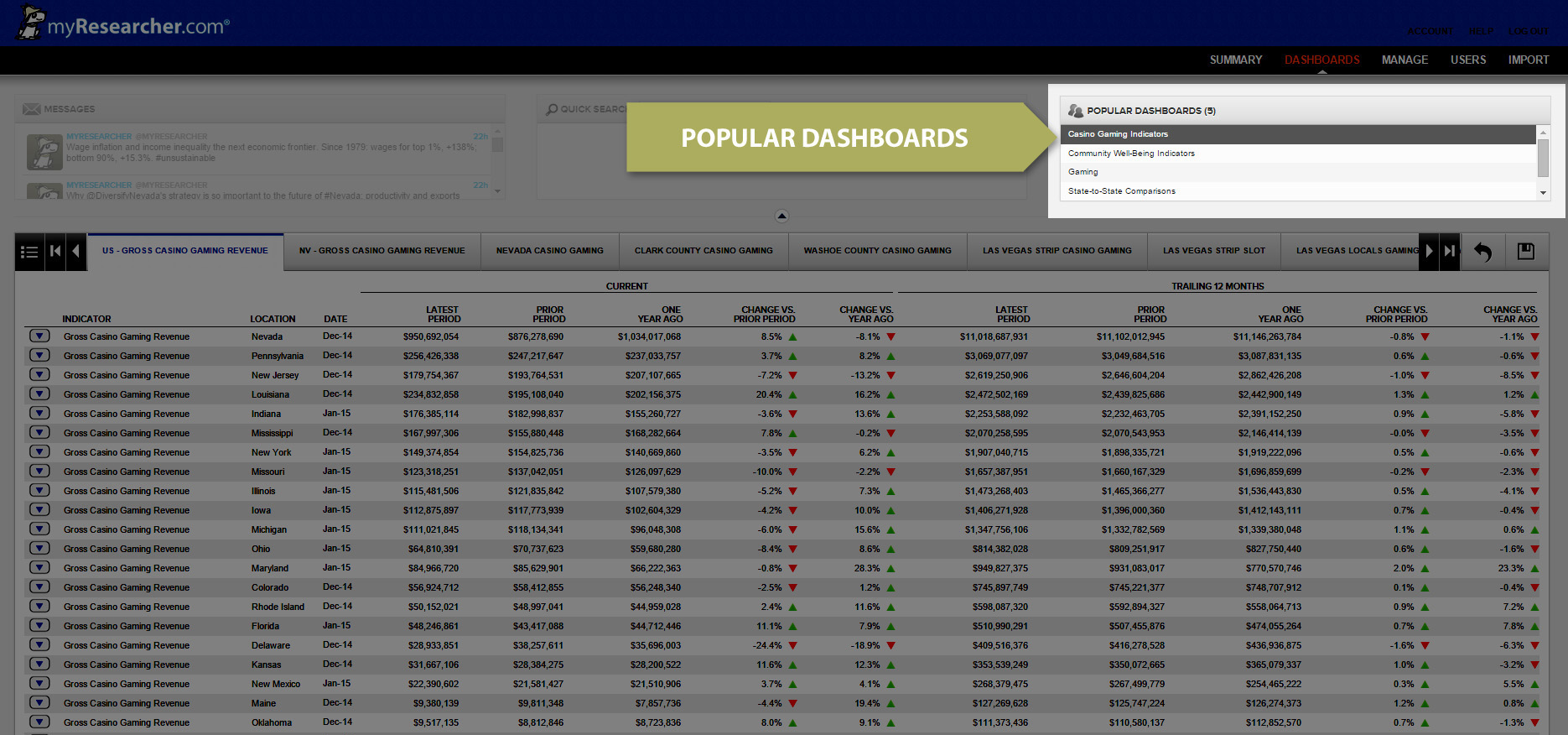Expand the New Mexico row dropdown

click(39, 683)
